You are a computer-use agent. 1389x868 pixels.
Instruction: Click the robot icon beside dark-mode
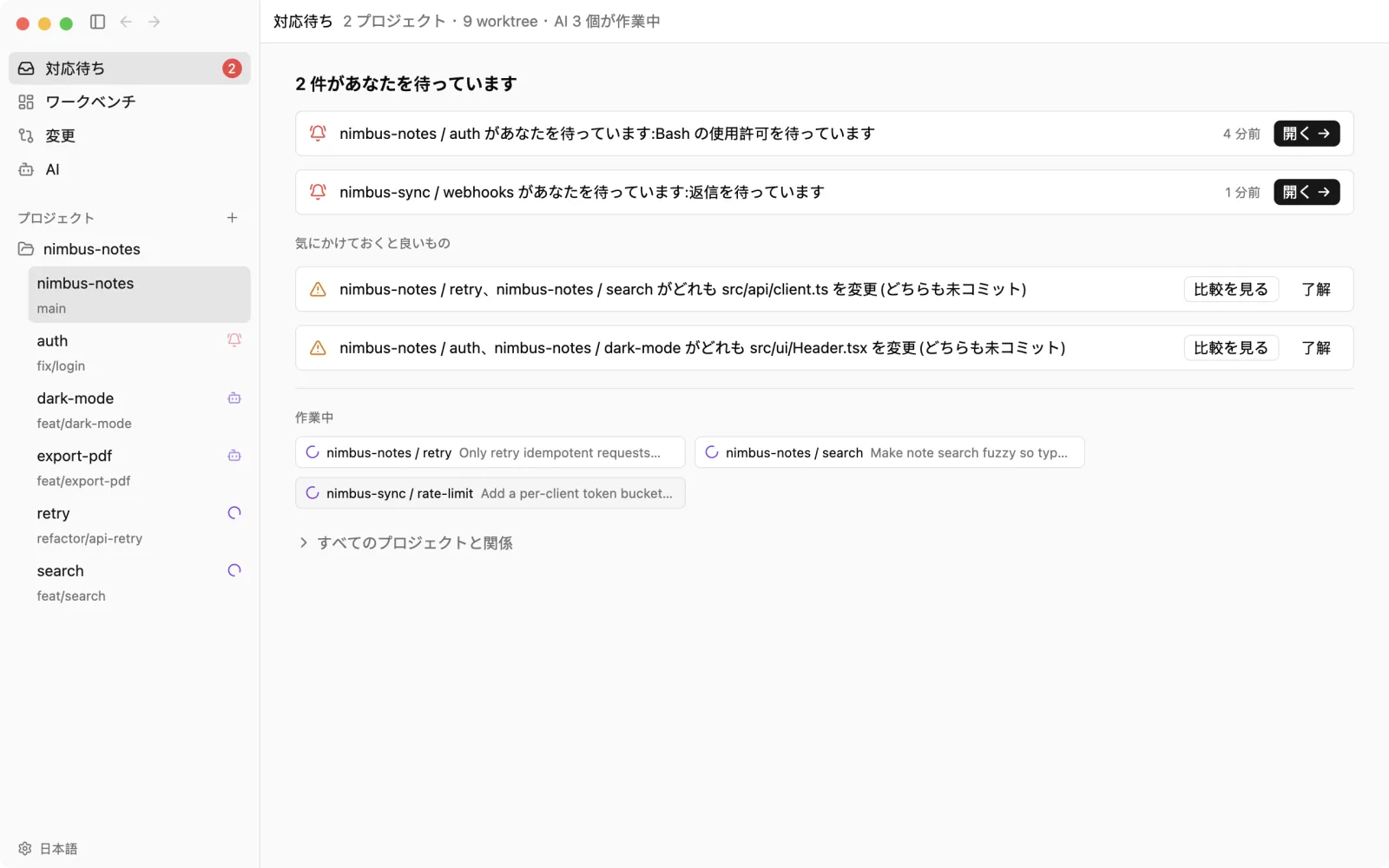(234, 398)
